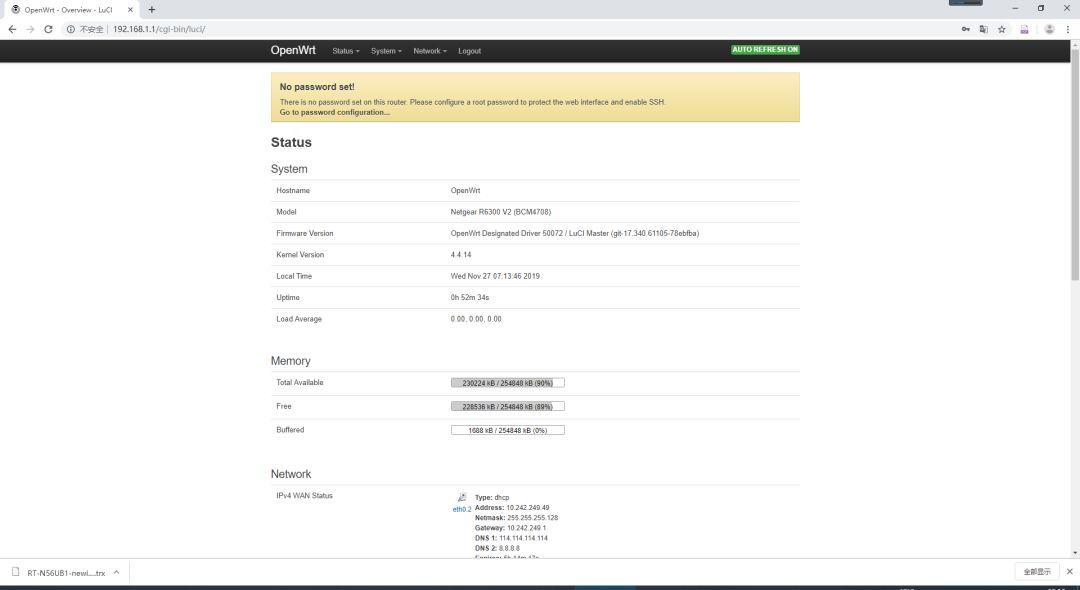Click the scrollbar down arrow
Viewport: 1080px width, 590px height.
1074,553
